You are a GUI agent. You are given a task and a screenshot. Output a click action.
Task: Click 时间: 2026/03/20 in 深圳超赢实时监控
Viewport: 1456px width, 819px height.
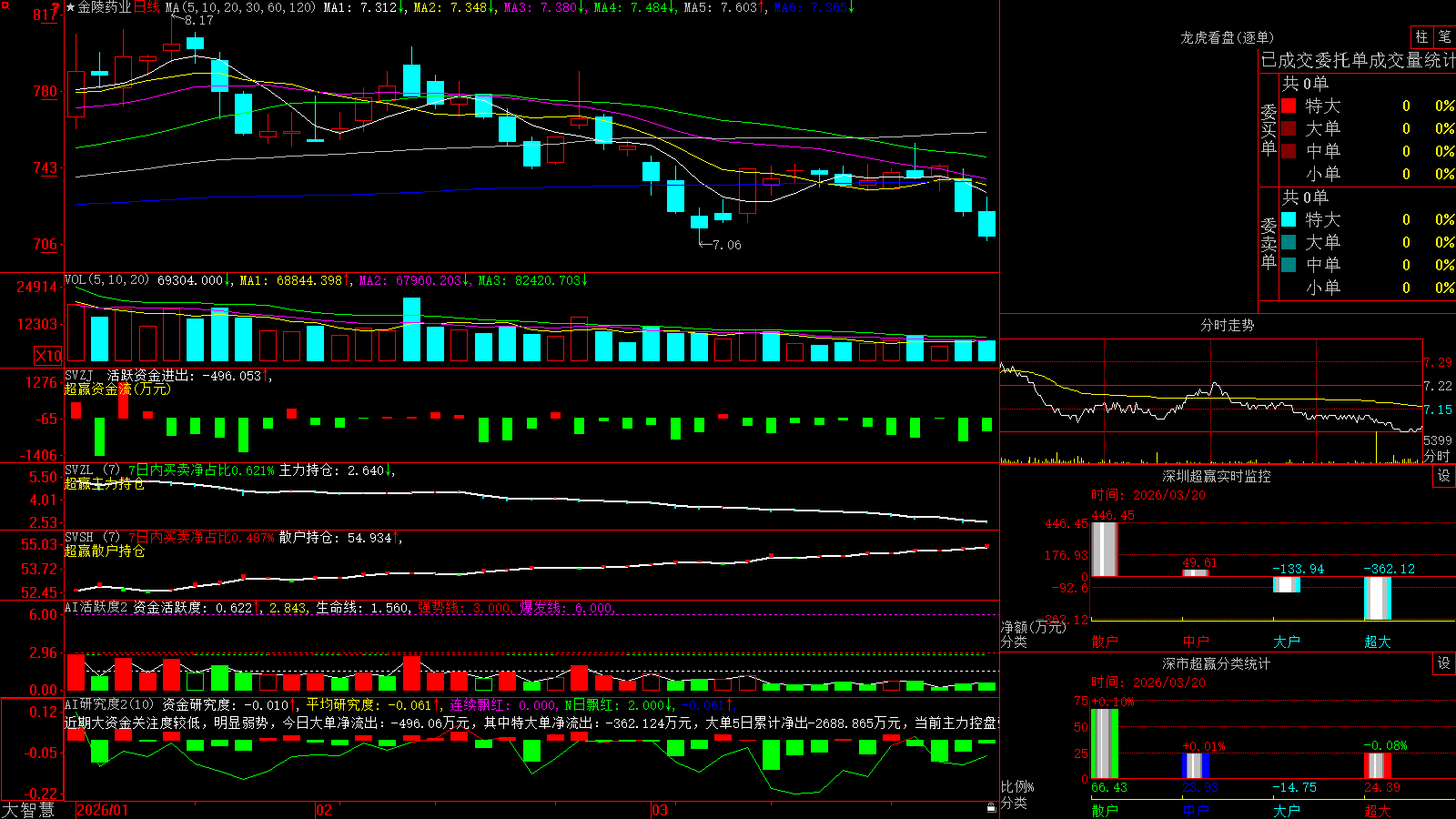point(1148,495)
